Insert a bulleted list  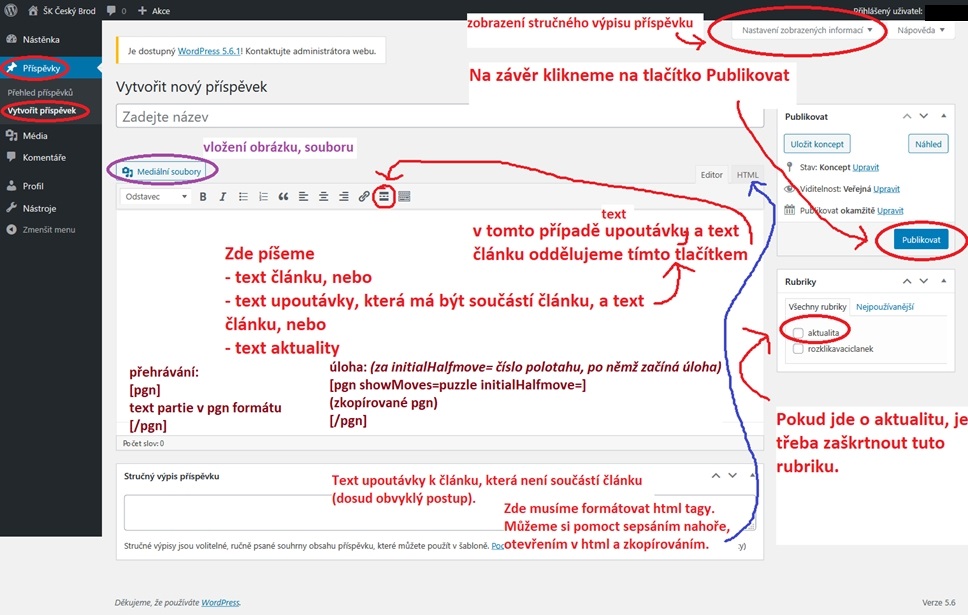pos(243,196)
